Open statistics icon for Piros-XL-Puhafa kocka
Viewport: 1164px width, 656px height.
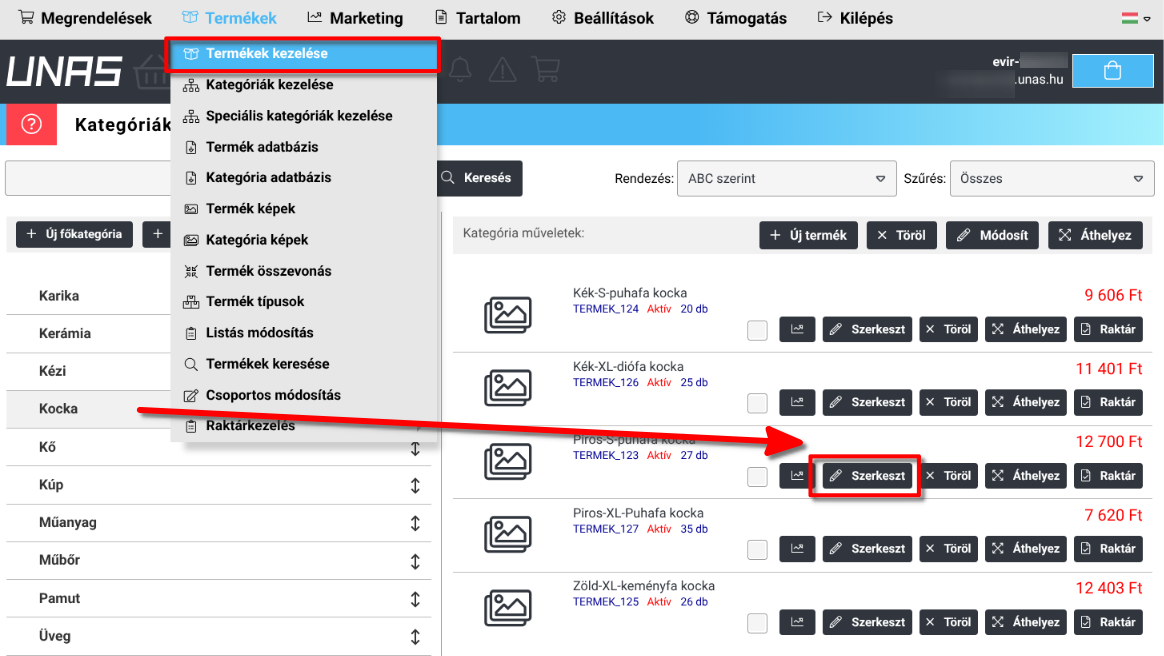tap(797, 548)
